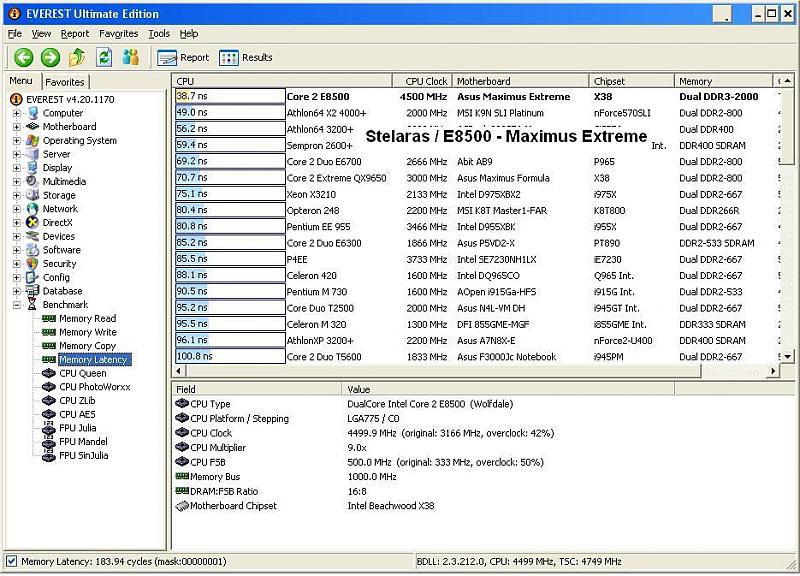Screen dimensions: 800x576
Task: Open the File menu
Action: (x=15, y=34)
